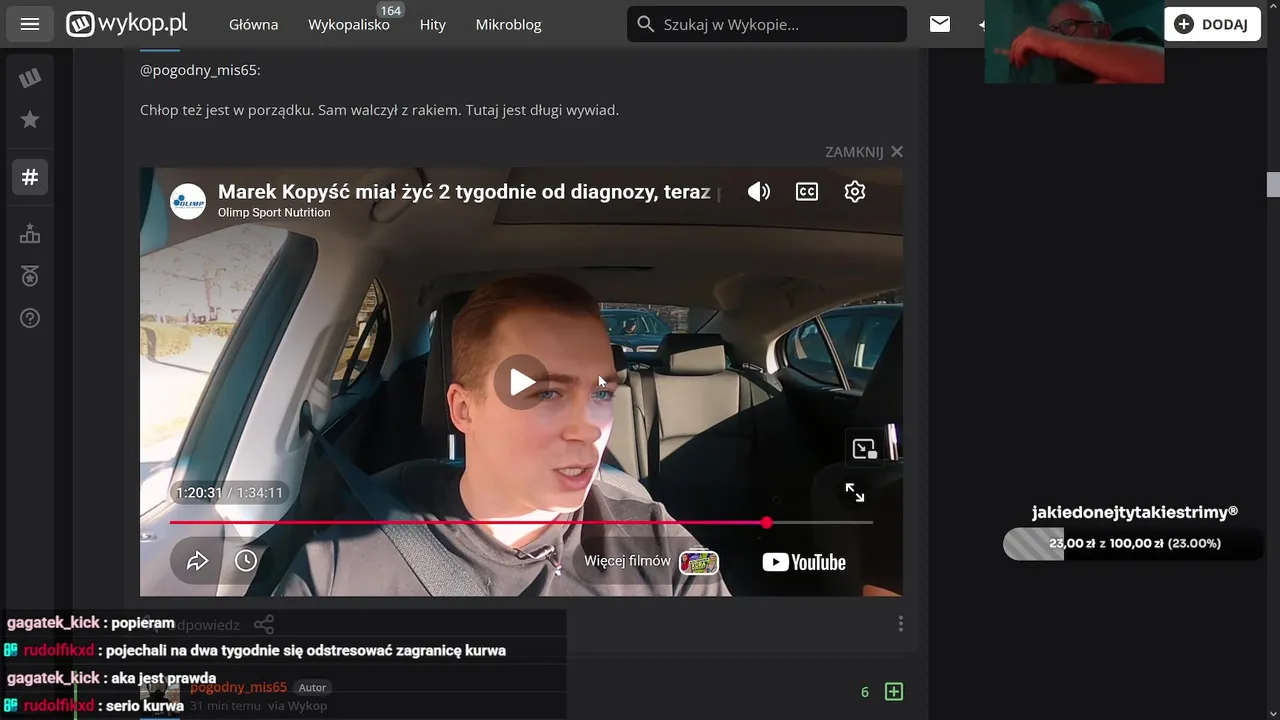Open the hamburger menu
Image resolution: width=1280 pixels, height=720 pixels.
pyautogui.click(x=30, y=24)
